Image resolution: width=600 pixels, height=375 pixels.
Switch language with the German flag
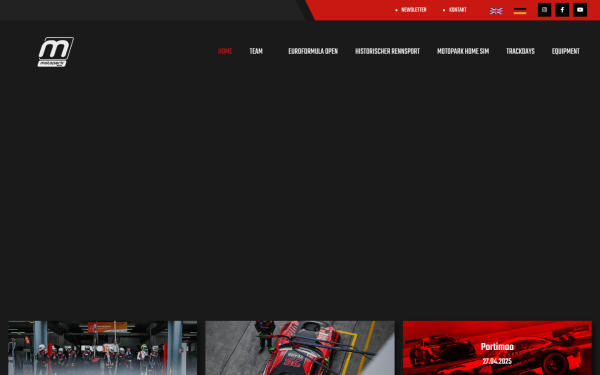point(520,11)
